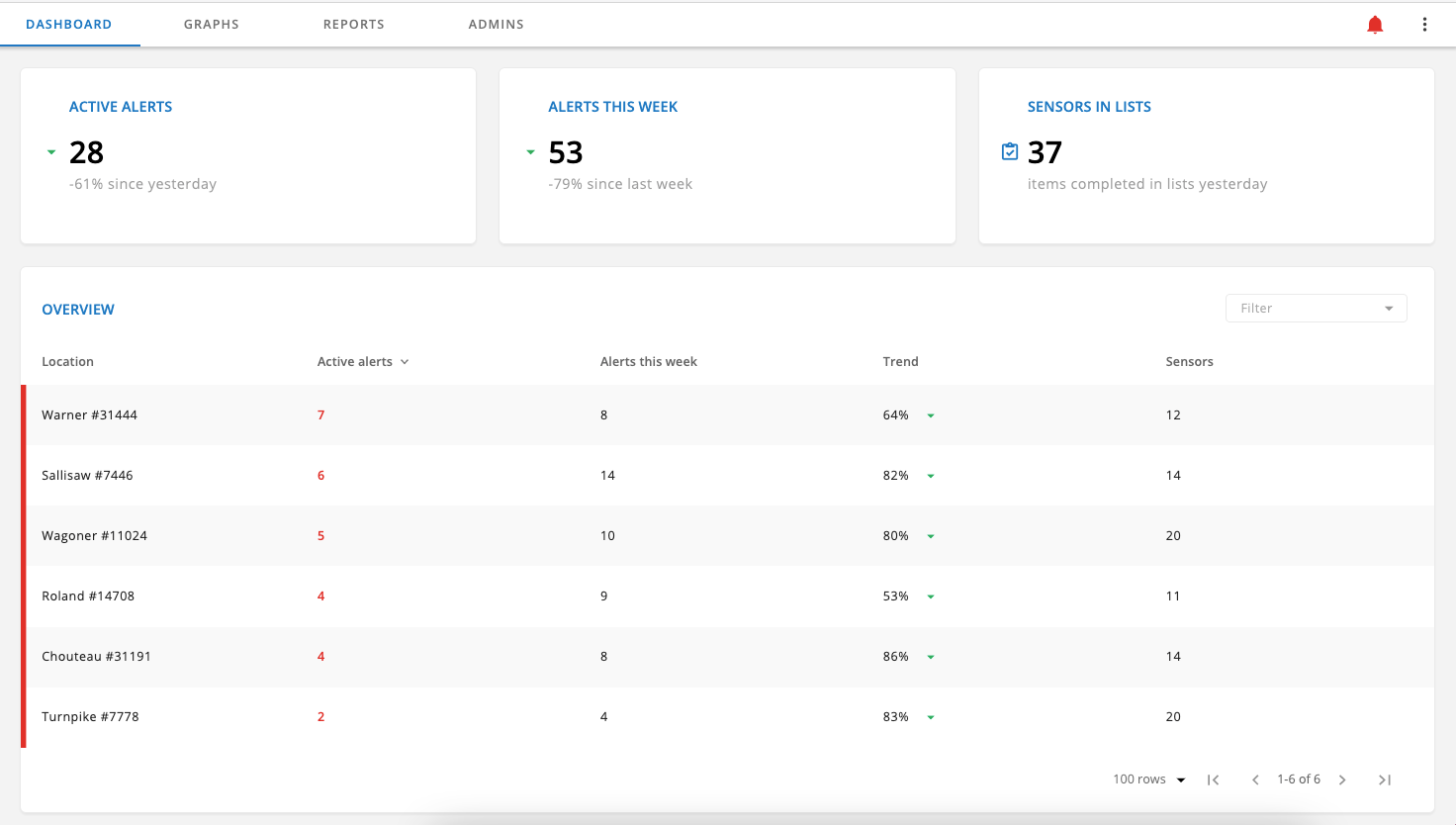Click the trend arrow in Wagoner row
This screenshot has width=1456, height=825.
coord(931,536)
